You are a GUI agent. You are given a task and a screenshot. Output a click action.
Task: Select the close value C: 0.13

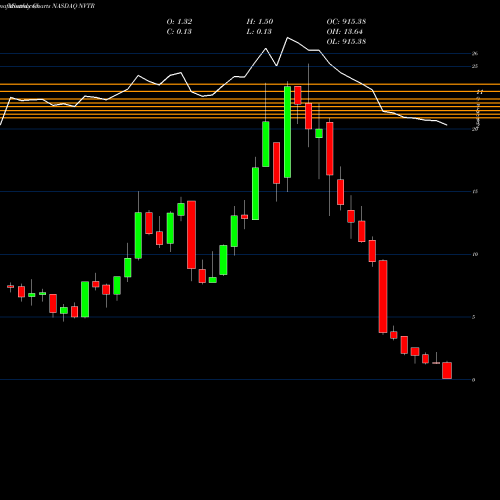click(179, 32)
